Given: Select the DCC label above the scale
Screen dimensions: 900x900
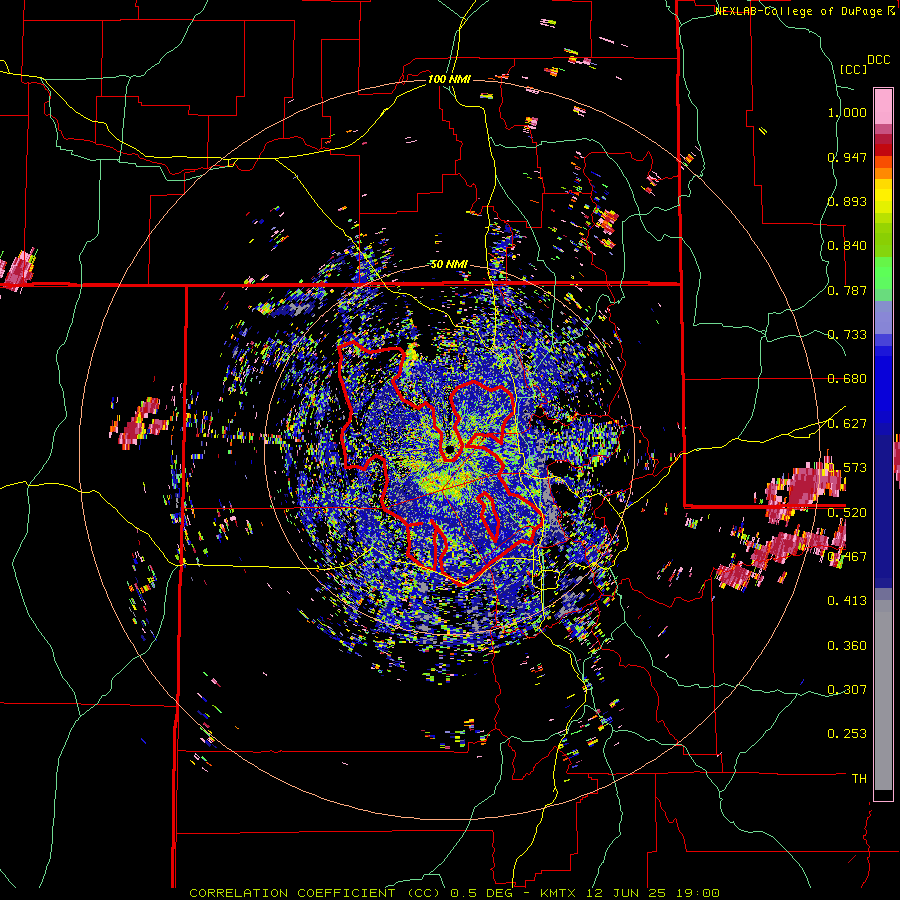Looking at the screenshot, I should click(x=879, y=60).
